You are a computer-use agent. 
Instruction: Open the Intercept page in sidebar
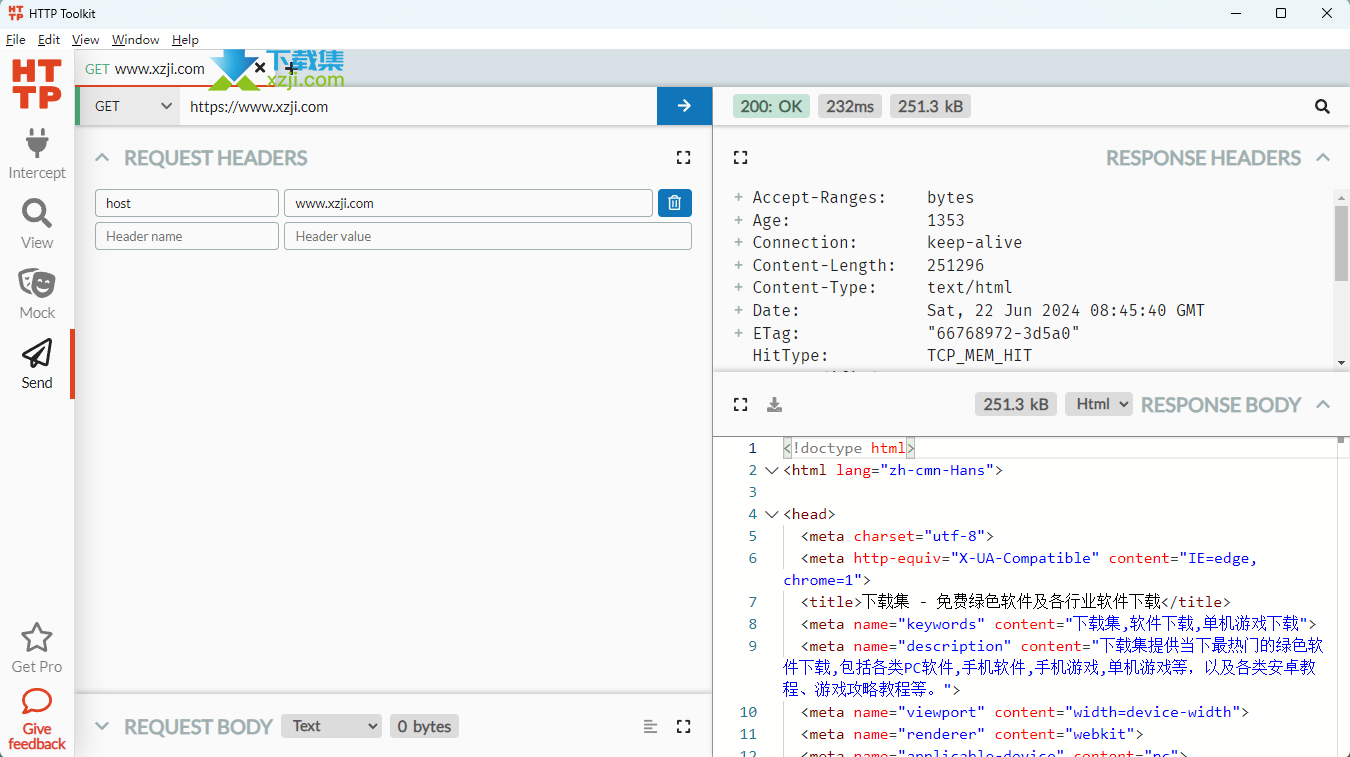(x=37, y=154)
